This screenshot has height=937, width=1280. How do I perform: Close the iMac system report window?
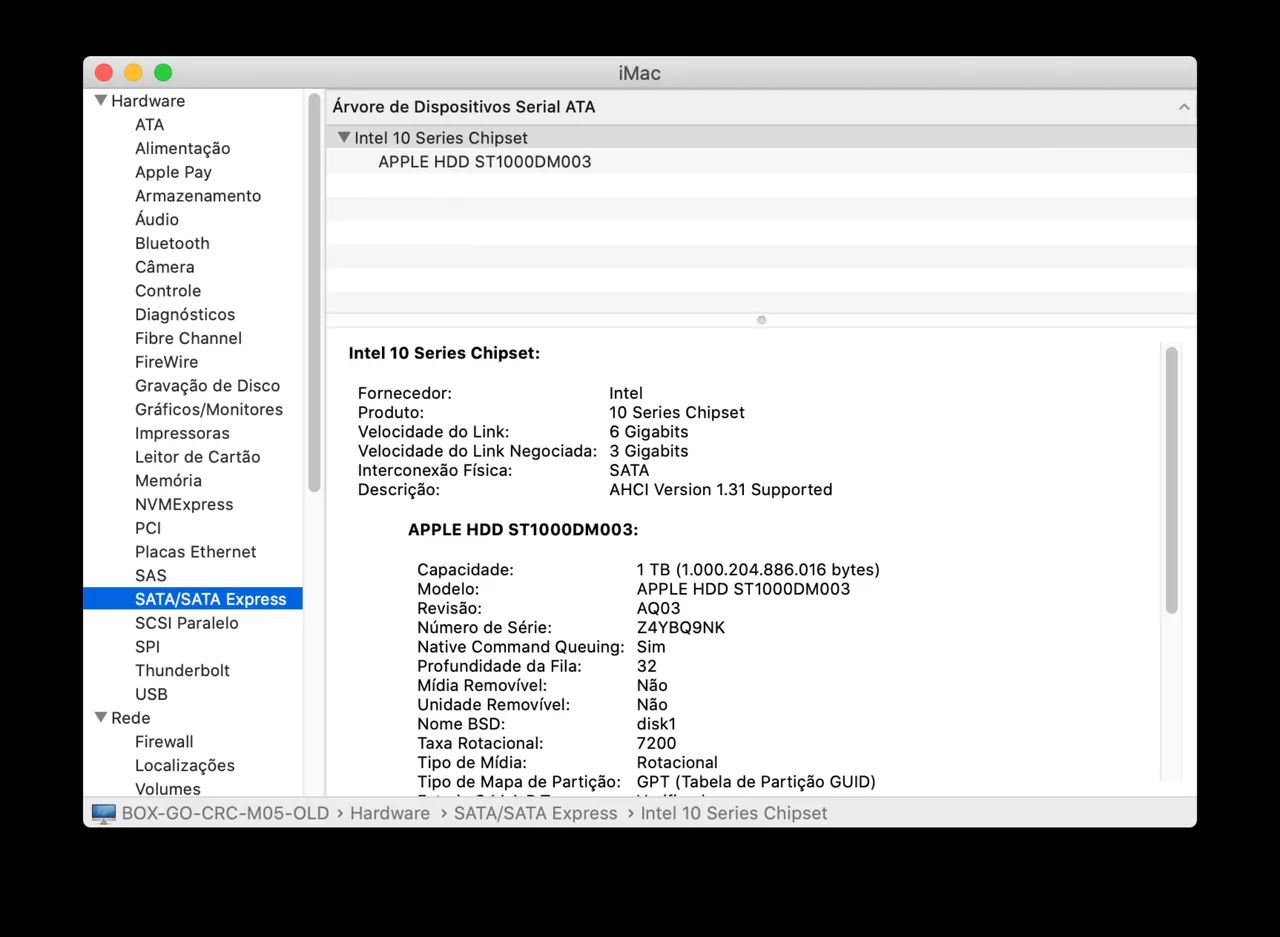pyautogui.click(x=104, y=73)
